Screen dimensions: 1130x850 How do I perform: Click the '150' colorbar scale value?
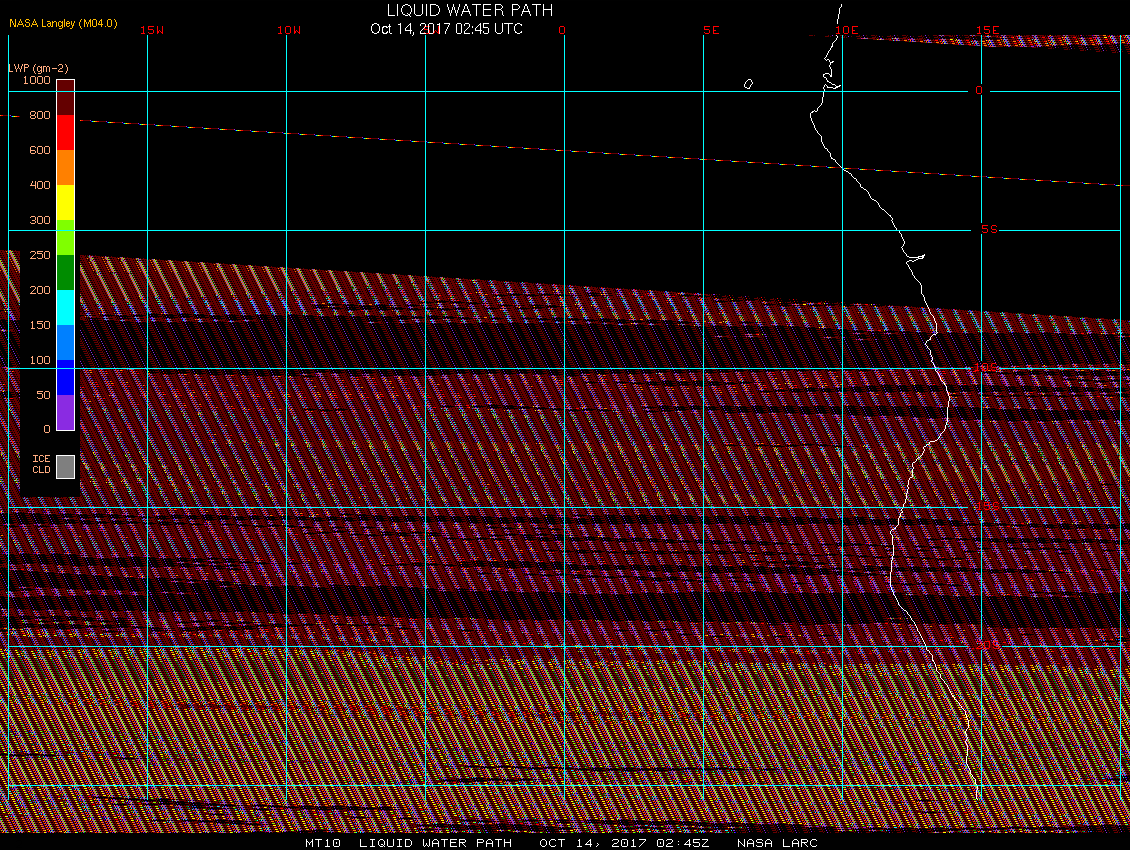(x=40, y=325)
